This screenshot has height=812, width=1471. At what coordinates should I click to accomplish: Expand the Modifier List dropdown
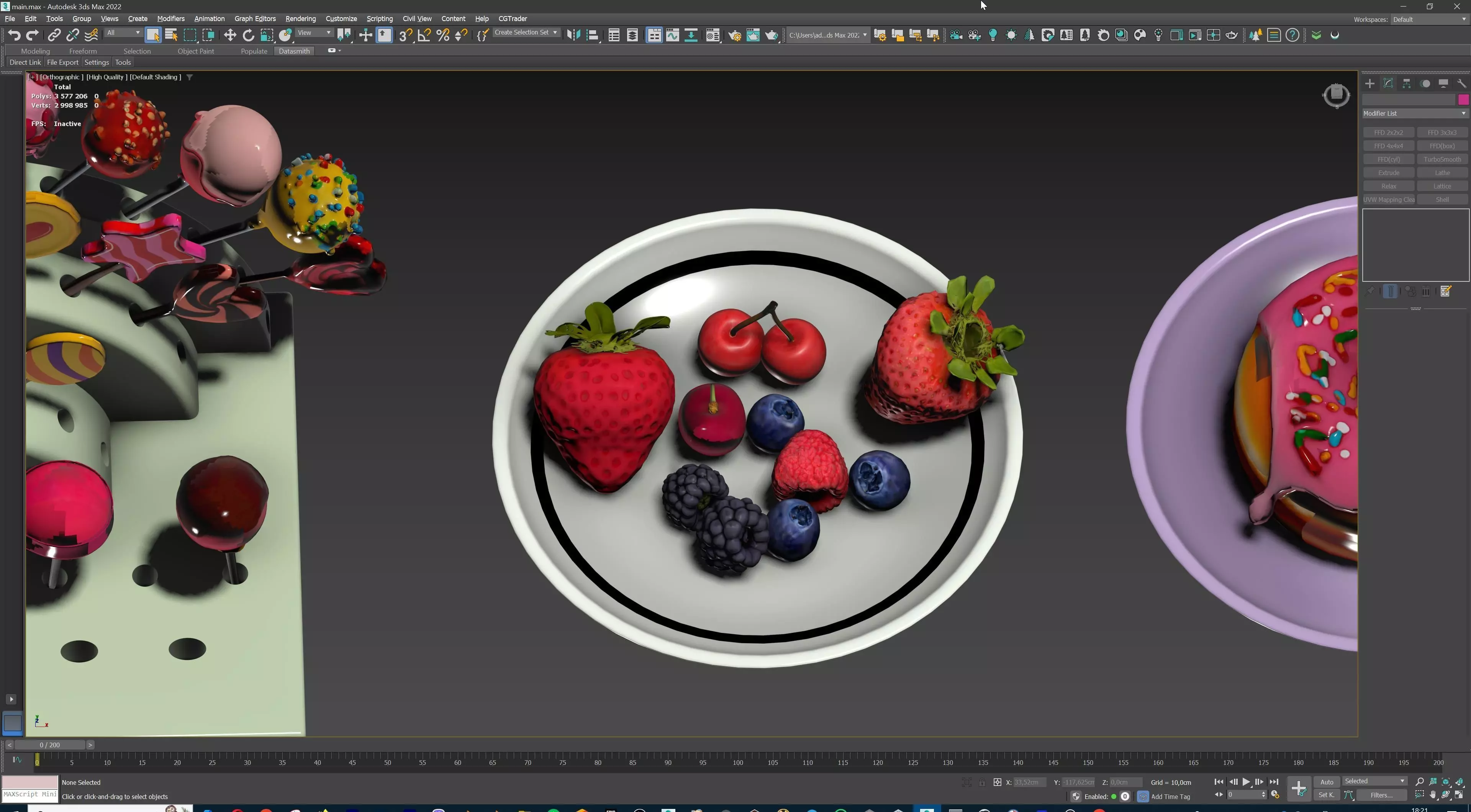click(1415, 114)
